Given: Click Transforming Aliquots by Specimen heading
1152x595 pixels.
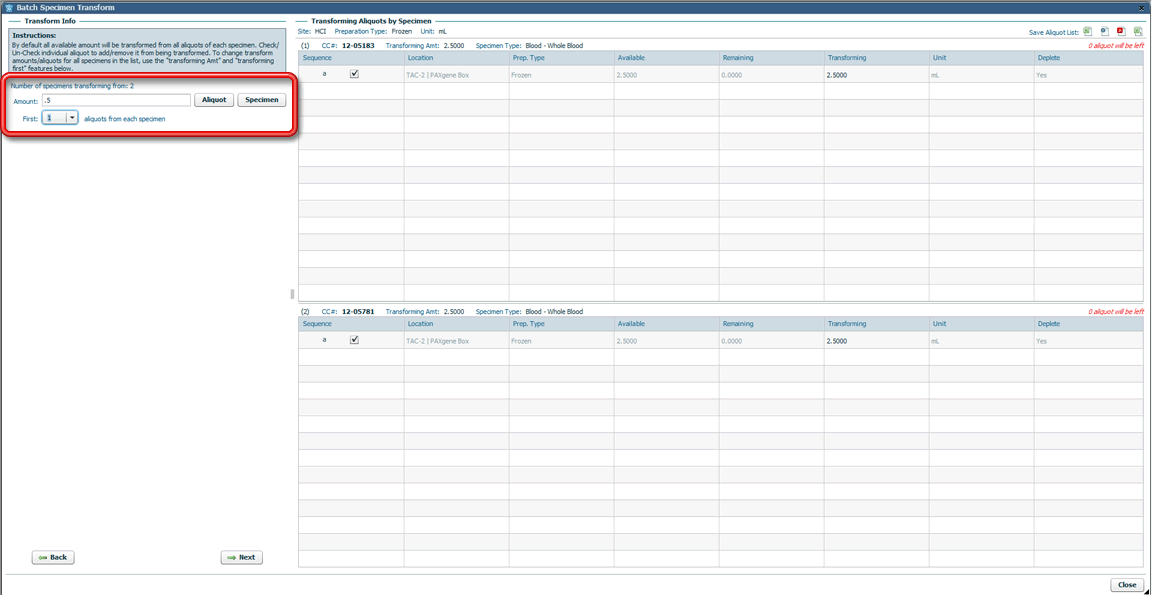Looking at the screenshot, I should coord(372,21).
